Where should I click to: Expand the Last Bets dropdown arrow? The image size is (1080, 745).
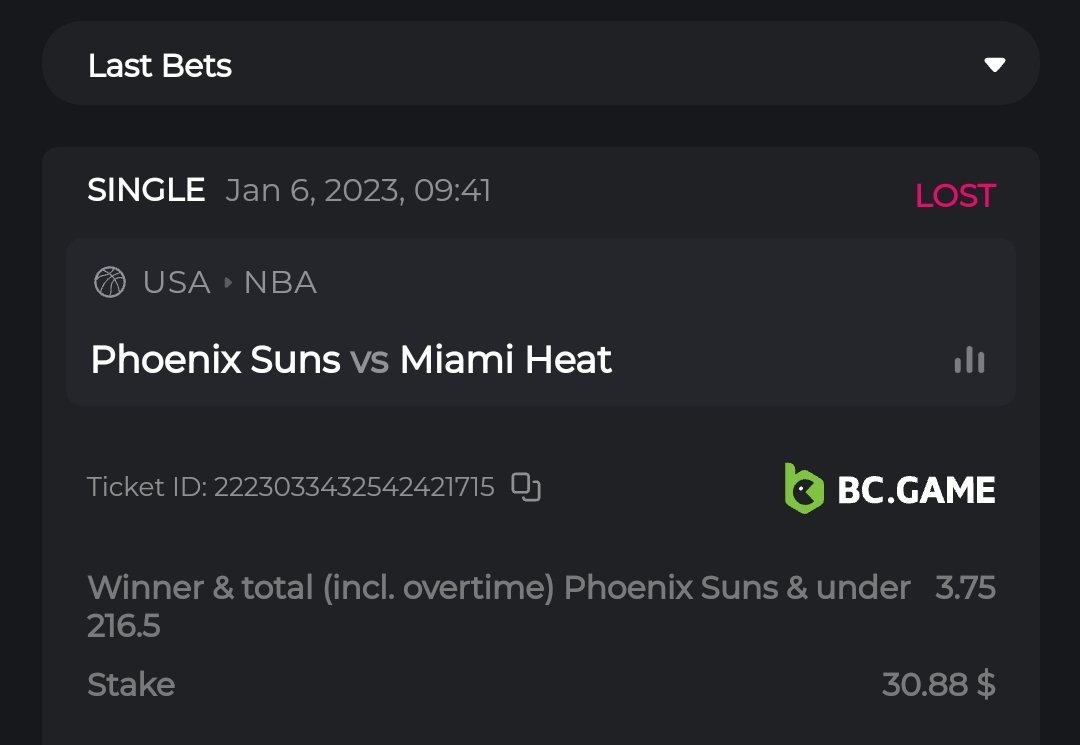[994, 65]
